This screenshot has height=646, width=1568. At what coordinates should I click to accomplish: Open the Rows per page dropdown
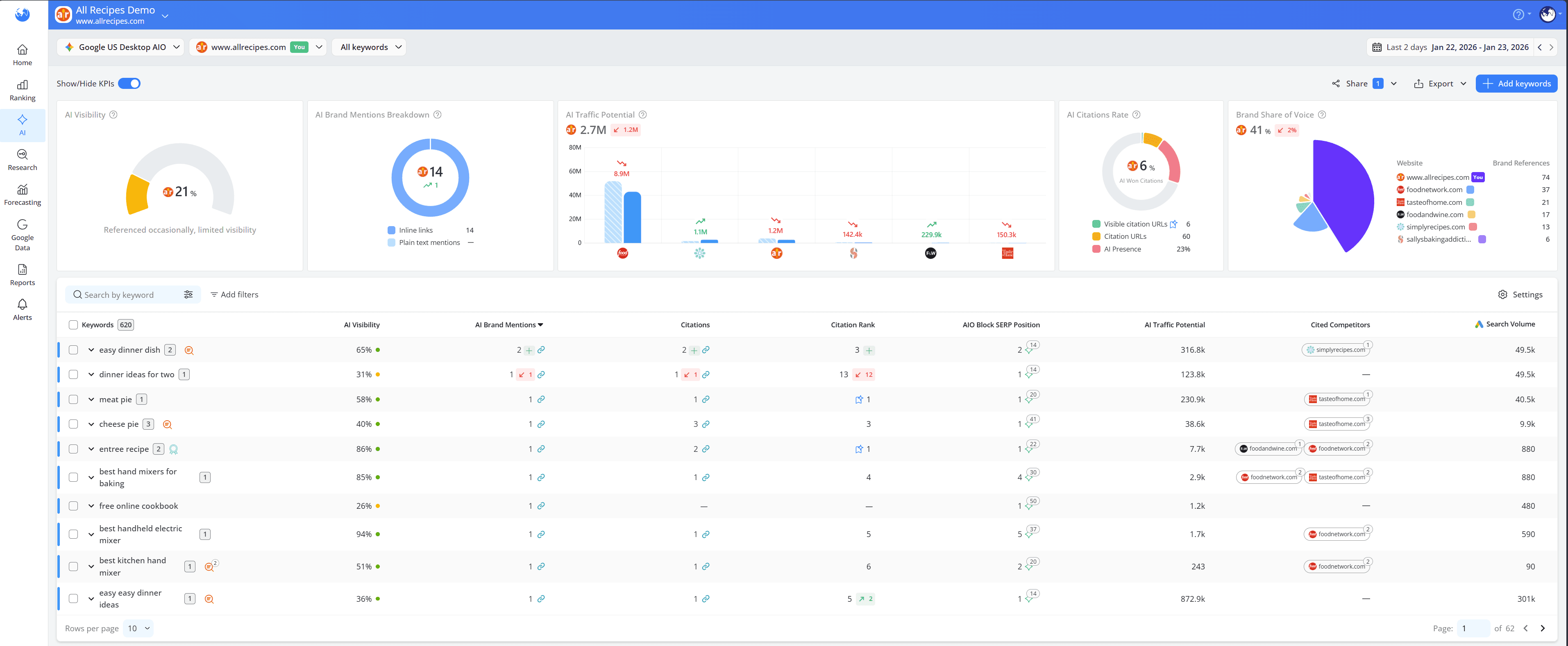(x=138, y=628)
